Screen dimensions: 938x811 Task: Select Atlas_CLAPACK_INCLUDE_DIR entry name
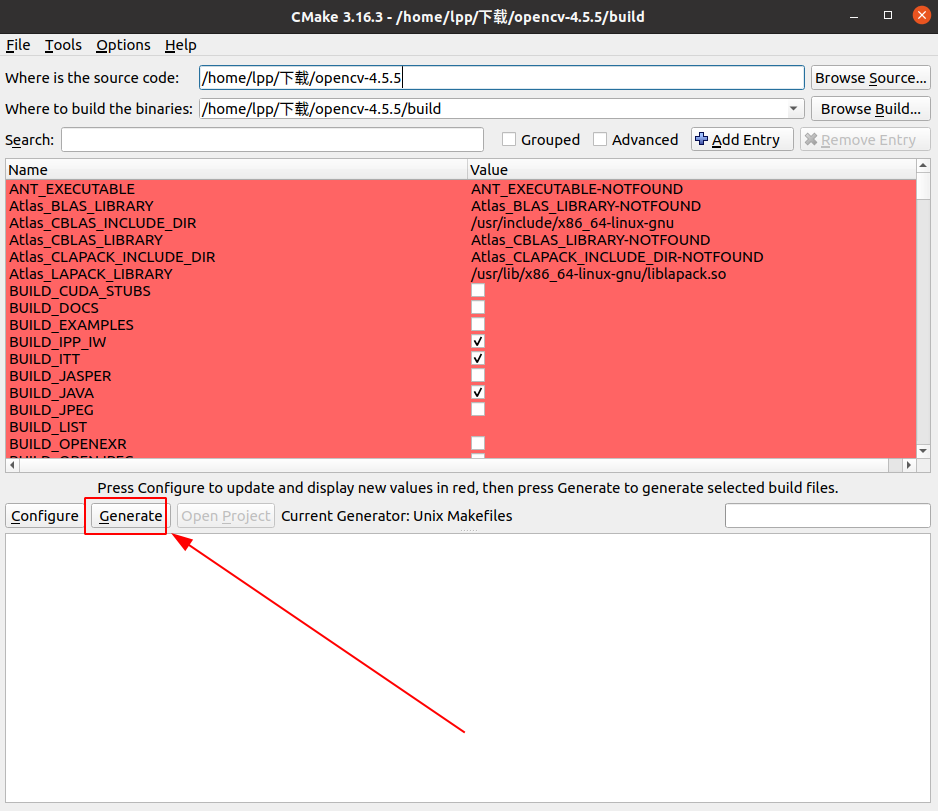click(112, 257)
